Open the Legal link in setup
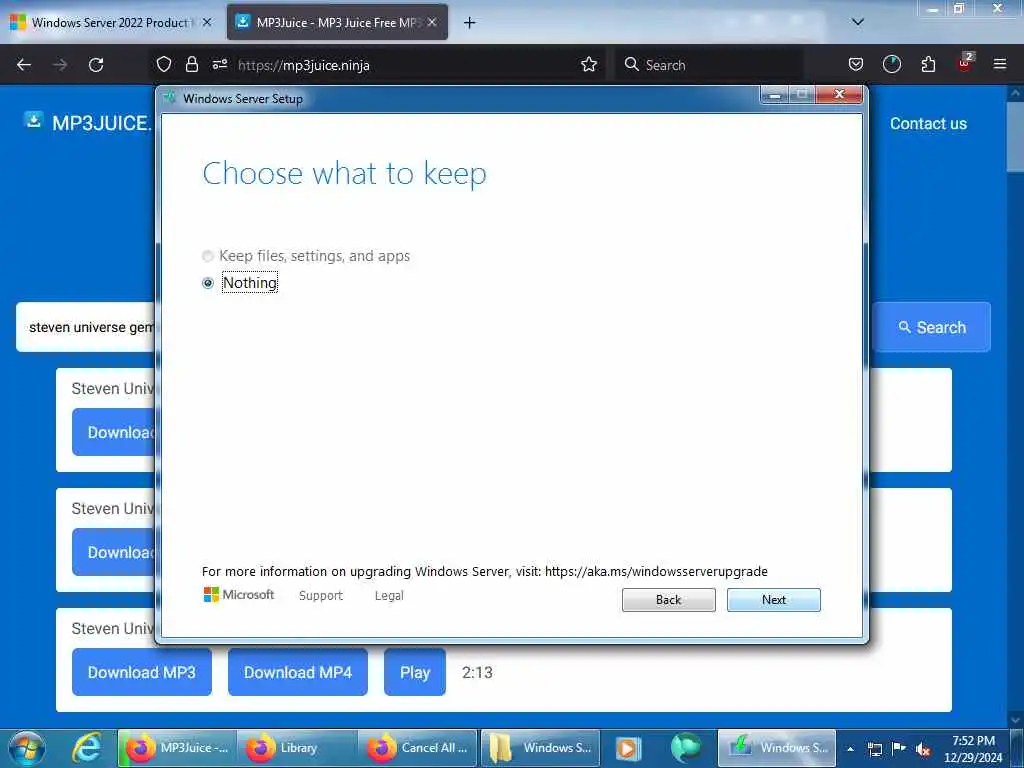The width and height of the screenshot is (1024, 768). pos(389,596)
